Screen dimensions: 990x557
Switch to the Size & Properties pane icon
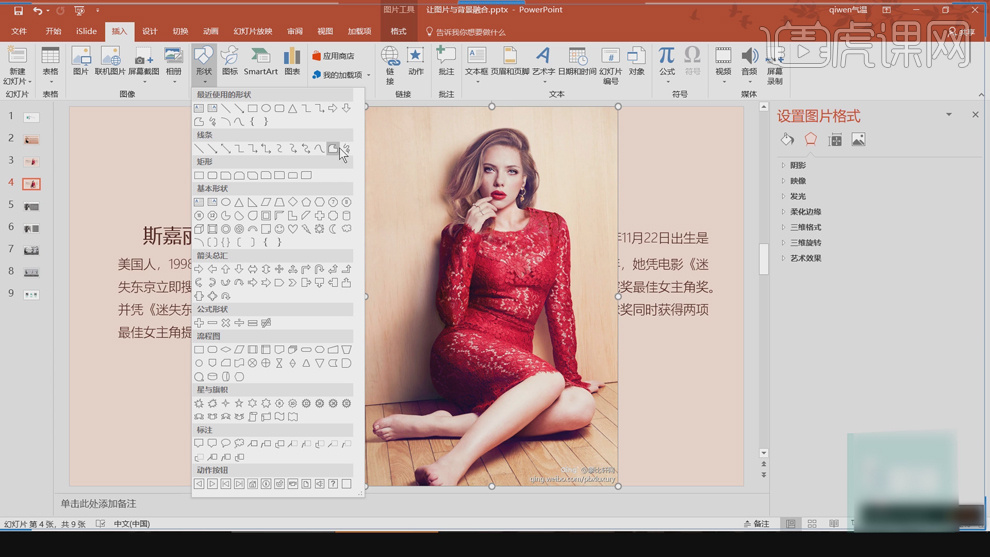(835, 140)
